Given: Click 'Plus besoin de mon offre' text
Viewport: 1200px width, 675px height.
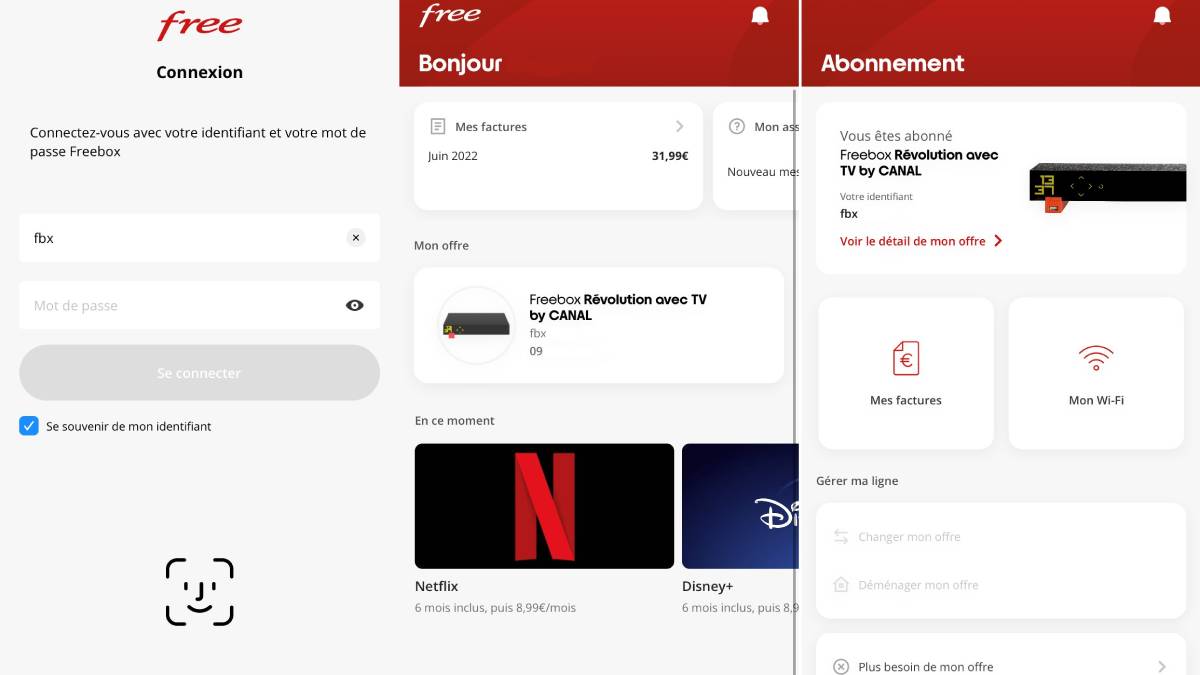Looking at the screenshot, I should click(x=926, y=667).
